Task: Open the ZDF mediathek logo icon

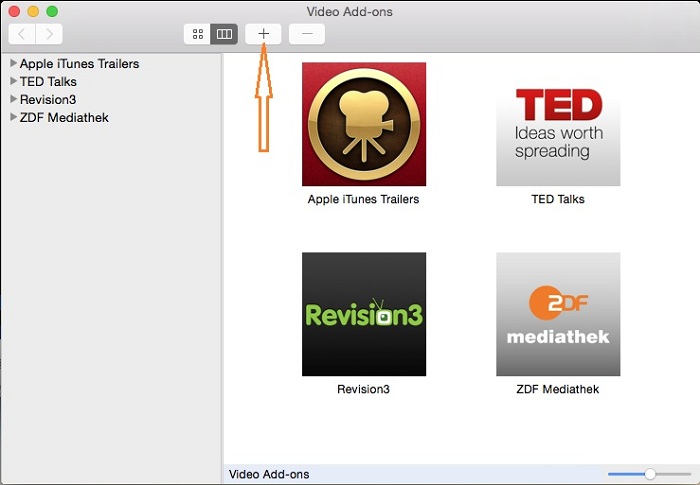Action: click(x=558, y=314)
